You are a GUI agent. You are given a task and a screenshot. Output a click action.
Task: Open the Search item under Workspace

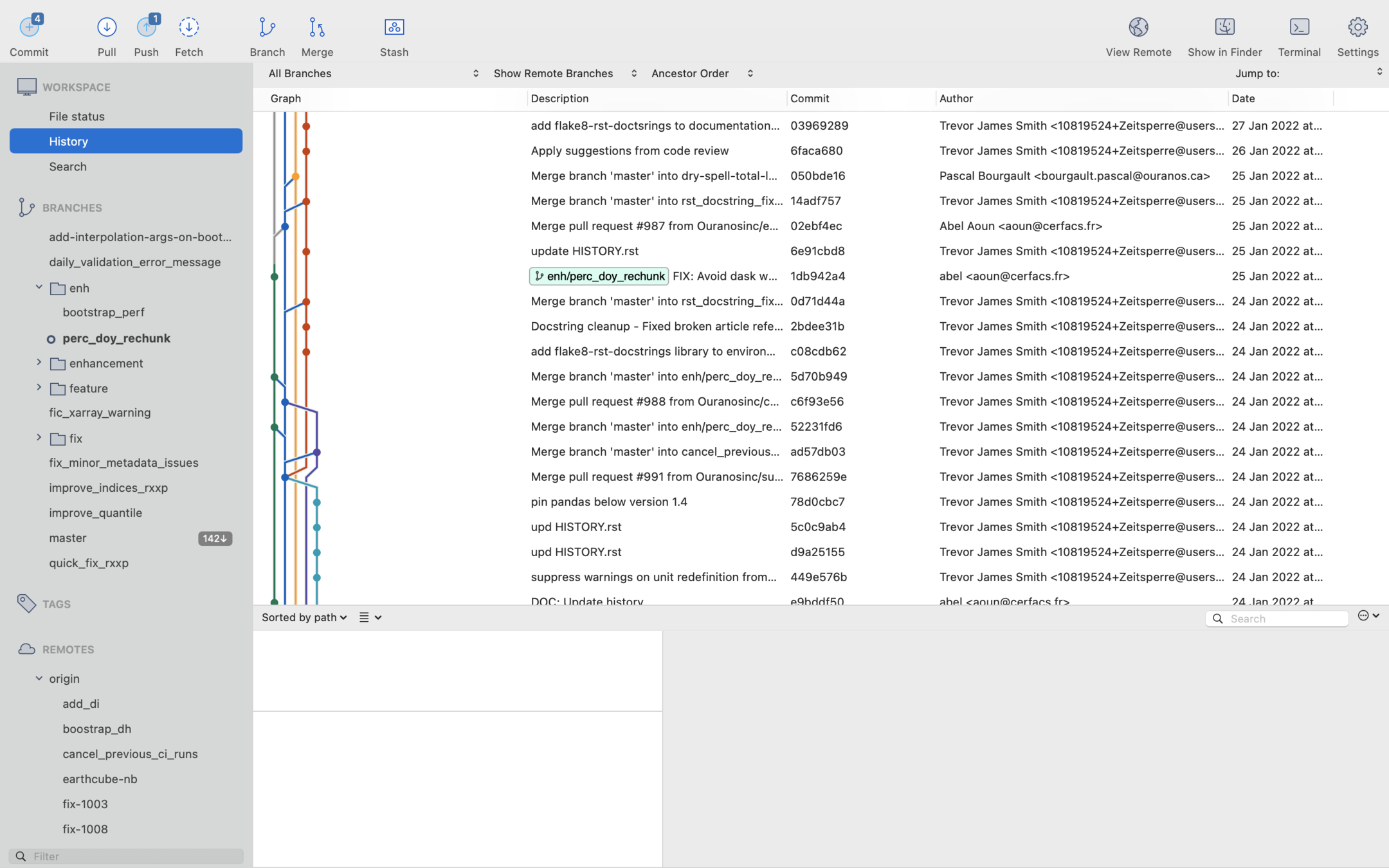click(68, 167)
